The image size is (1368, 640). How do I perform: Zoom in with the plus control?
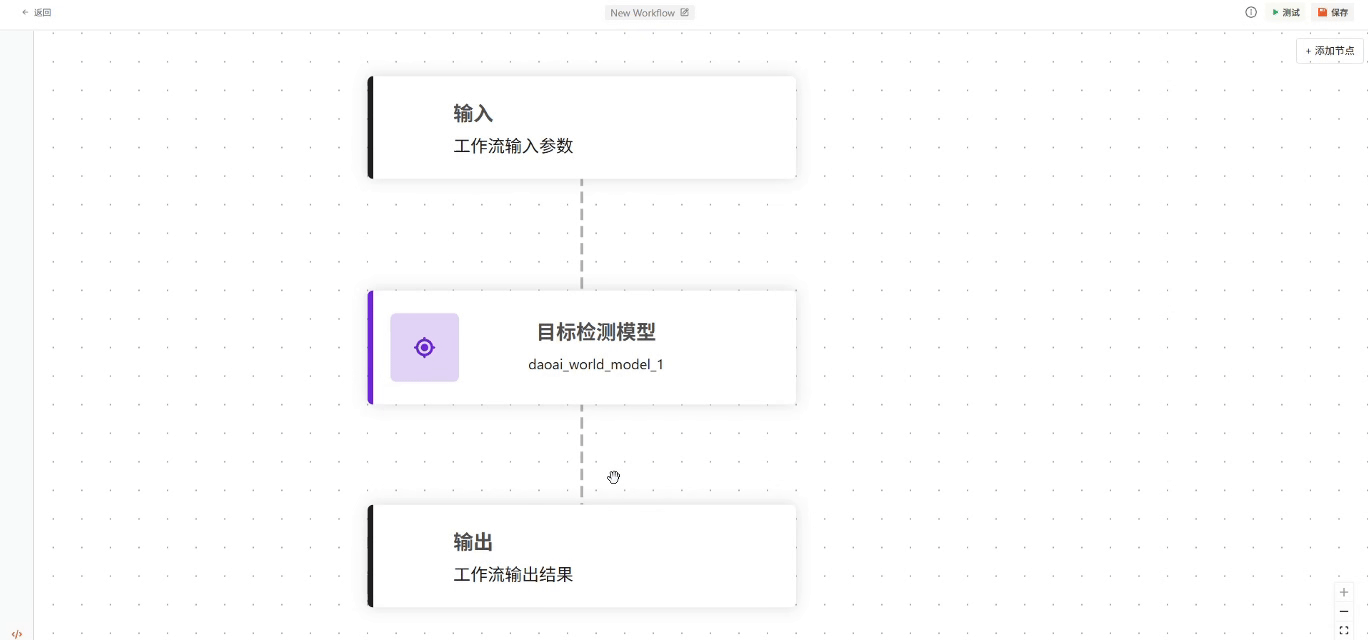pos(1344,592)
